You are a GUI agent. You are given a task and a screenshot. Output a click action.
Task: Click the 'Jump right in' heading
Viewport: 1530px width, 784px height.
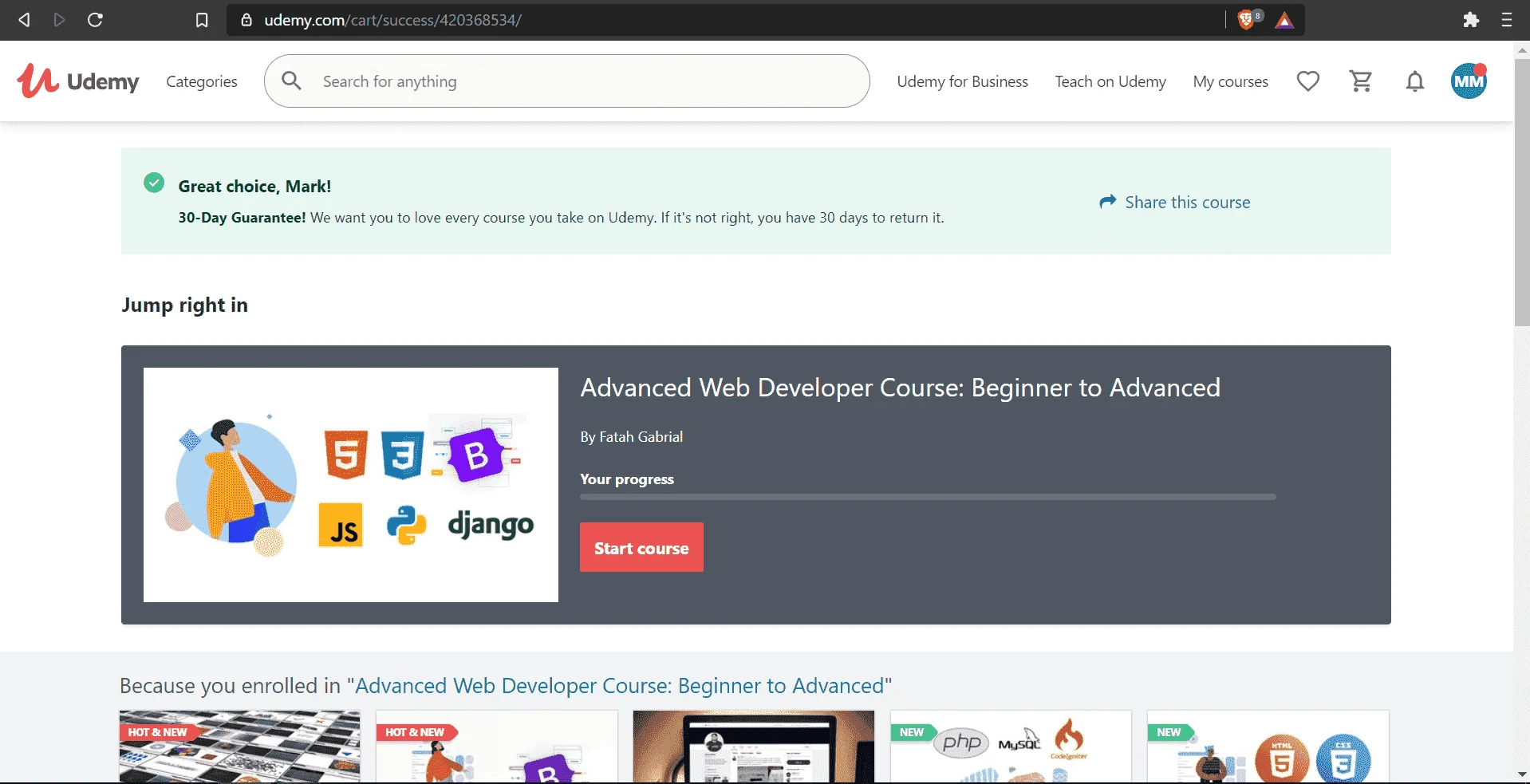click(x=184, y=305)
